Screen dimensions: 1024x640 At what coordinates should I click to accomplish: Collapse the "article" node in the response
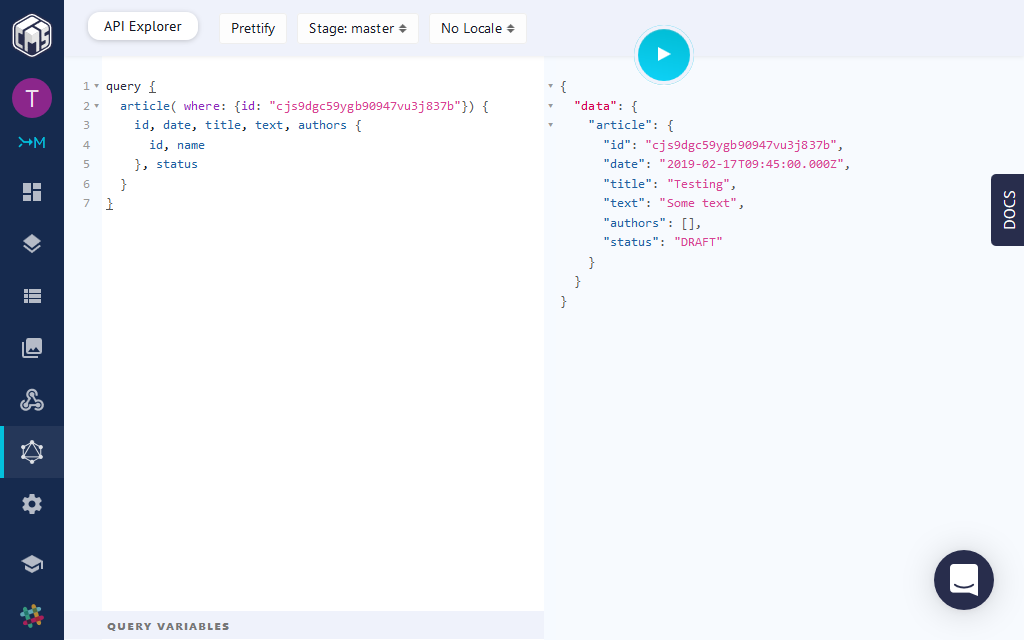[x=550, y=125]
